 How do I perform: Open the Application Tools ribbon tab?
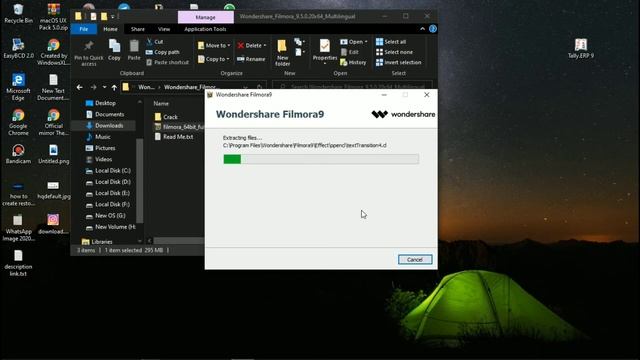pos(205,29)
